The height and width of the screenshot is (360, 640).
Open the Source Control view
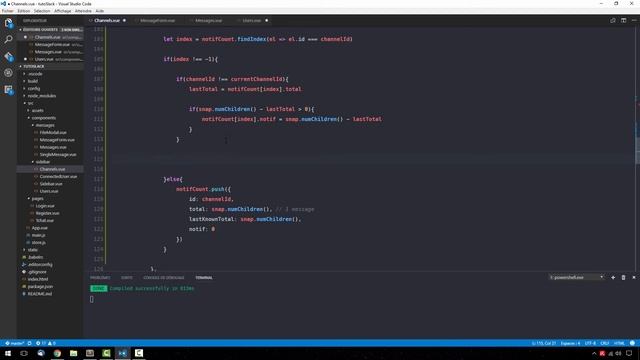pos(8,56)
